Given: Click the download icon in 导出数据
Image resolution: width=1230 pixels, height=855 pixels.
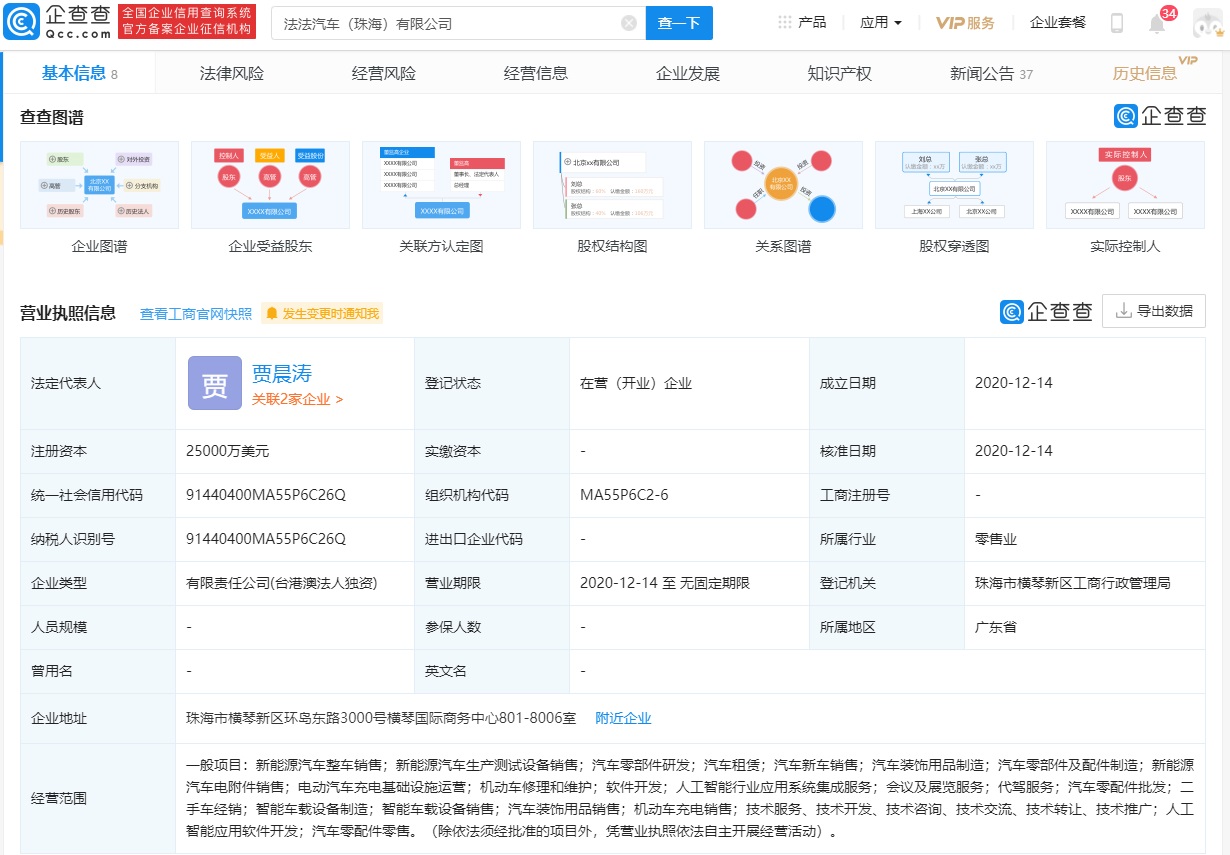Looking at the screenshot, I should (1123, 311).
